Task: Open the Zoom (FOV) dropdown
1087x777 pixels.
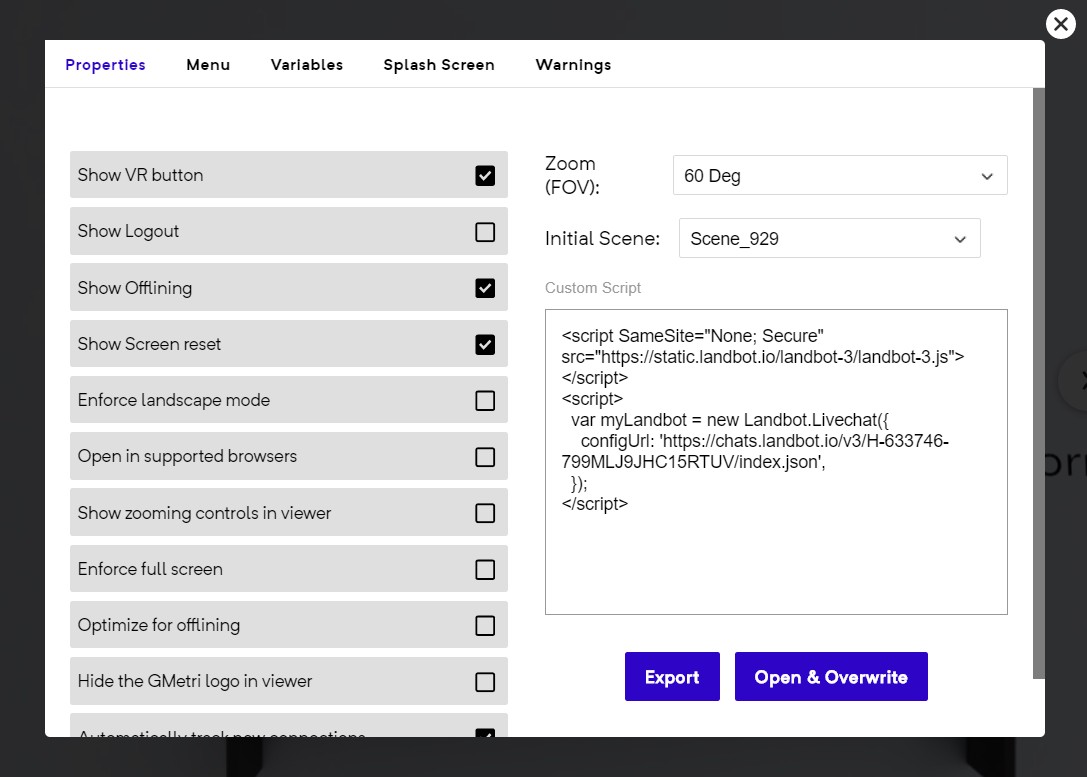Action: tap(839, 176)
